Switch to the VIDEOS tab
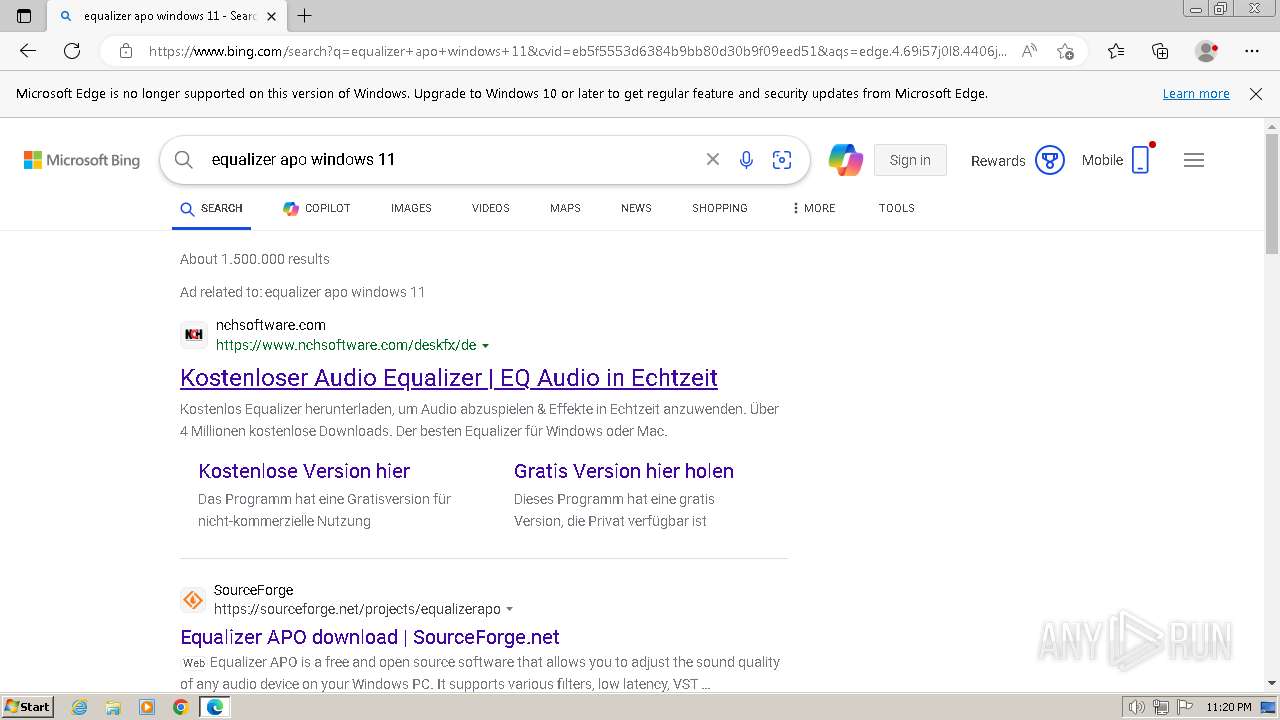 point(491,208)
